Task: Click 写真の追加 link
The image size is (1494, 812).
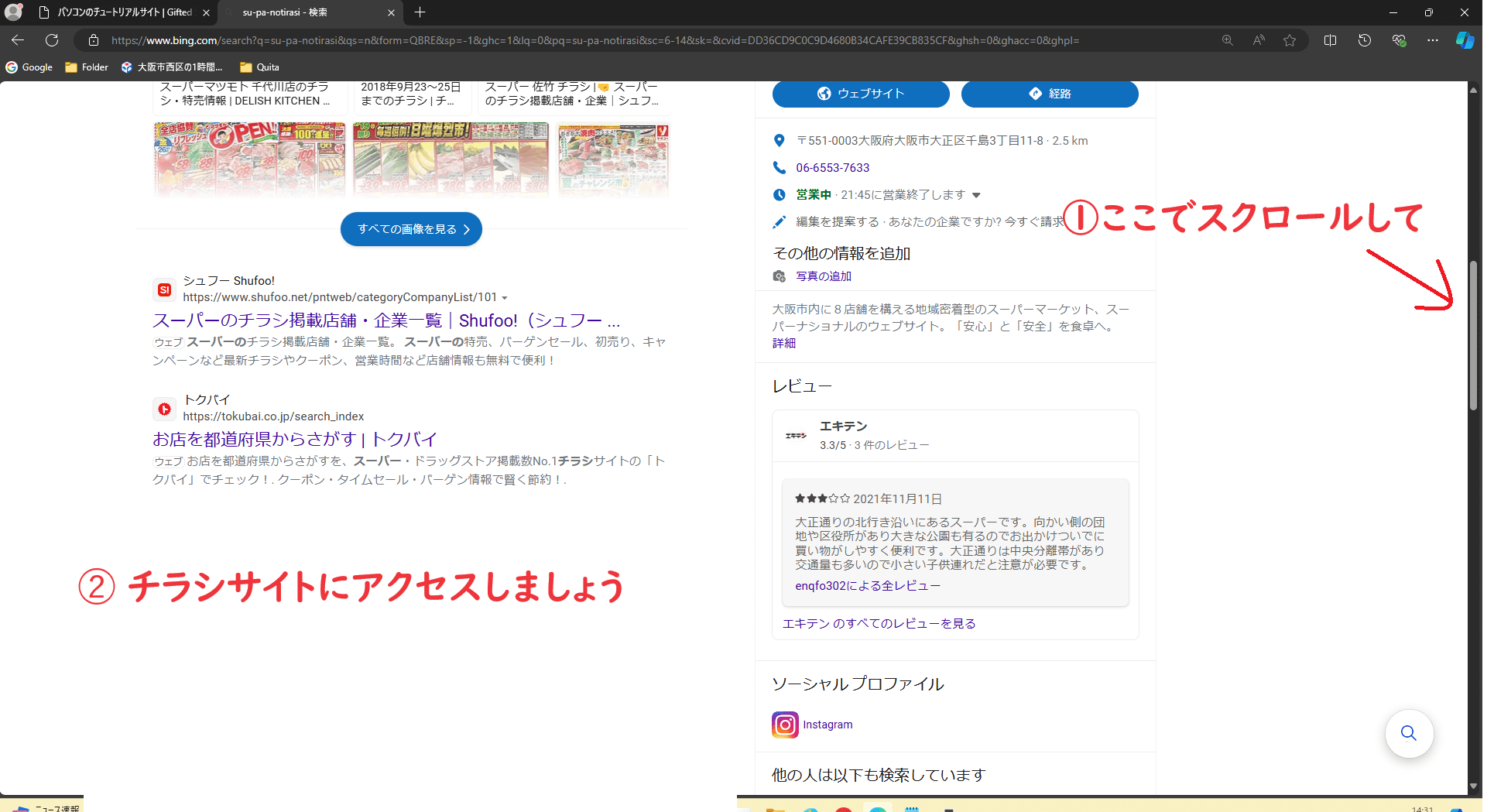Action: (824, 276)
